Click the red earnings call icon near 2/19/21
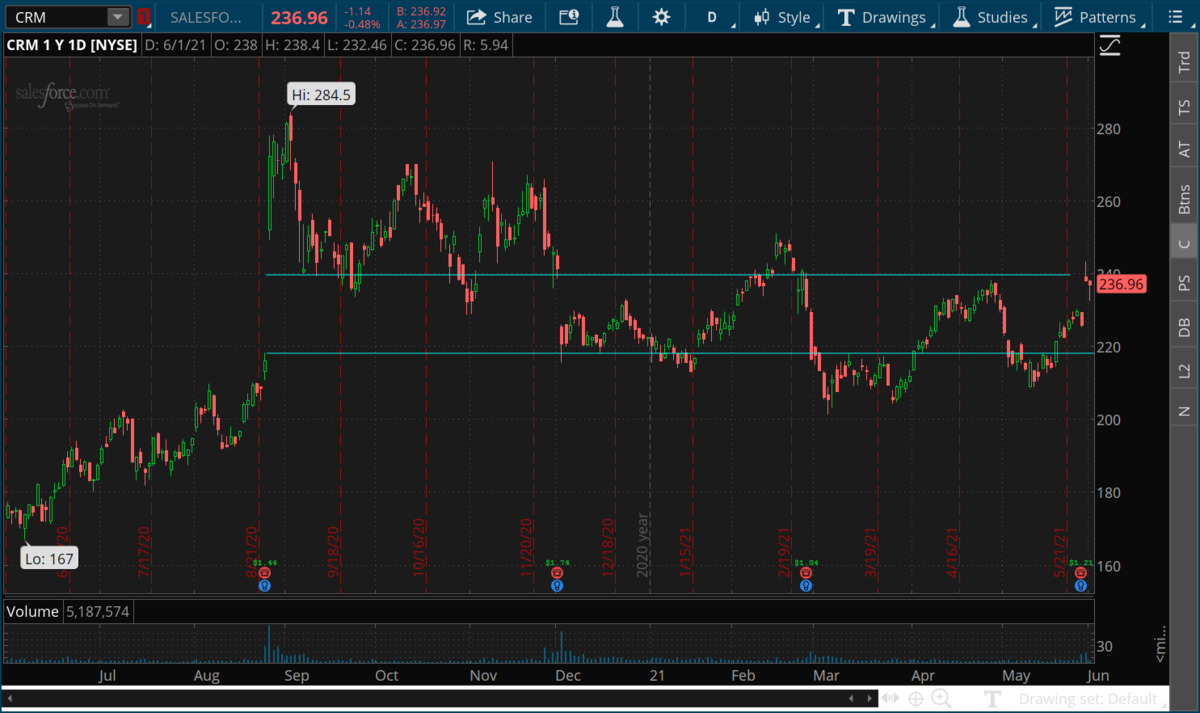 click(805, 575)
